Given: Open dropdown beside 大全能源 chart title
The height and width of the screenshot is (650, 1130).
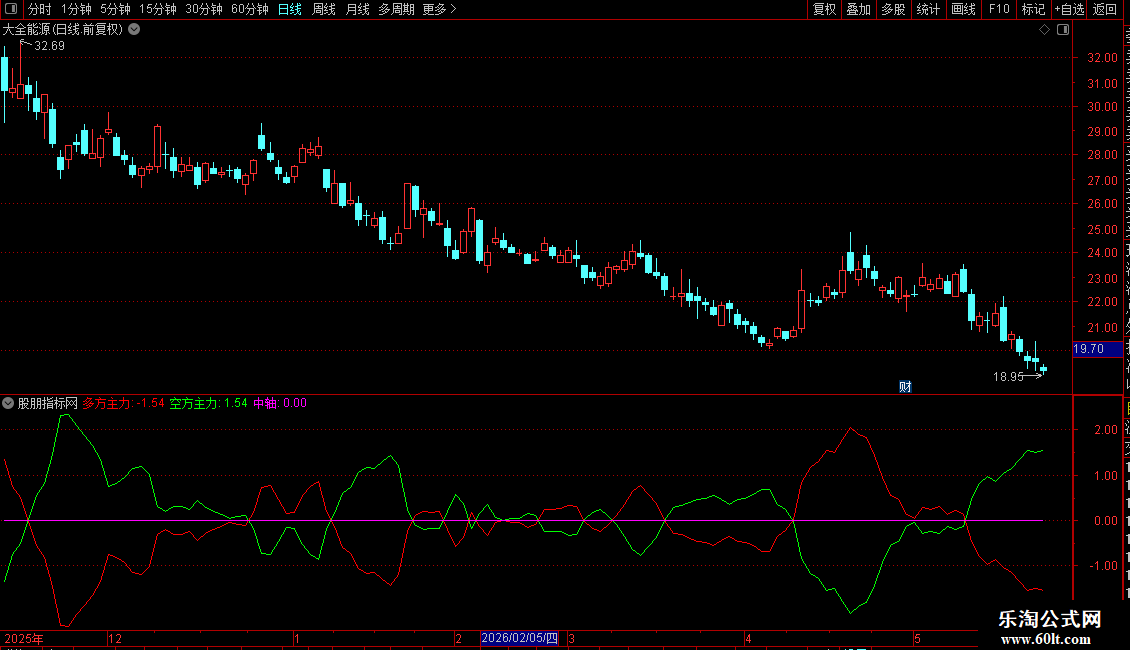Looking at the screenshot, I should point(134,30).
